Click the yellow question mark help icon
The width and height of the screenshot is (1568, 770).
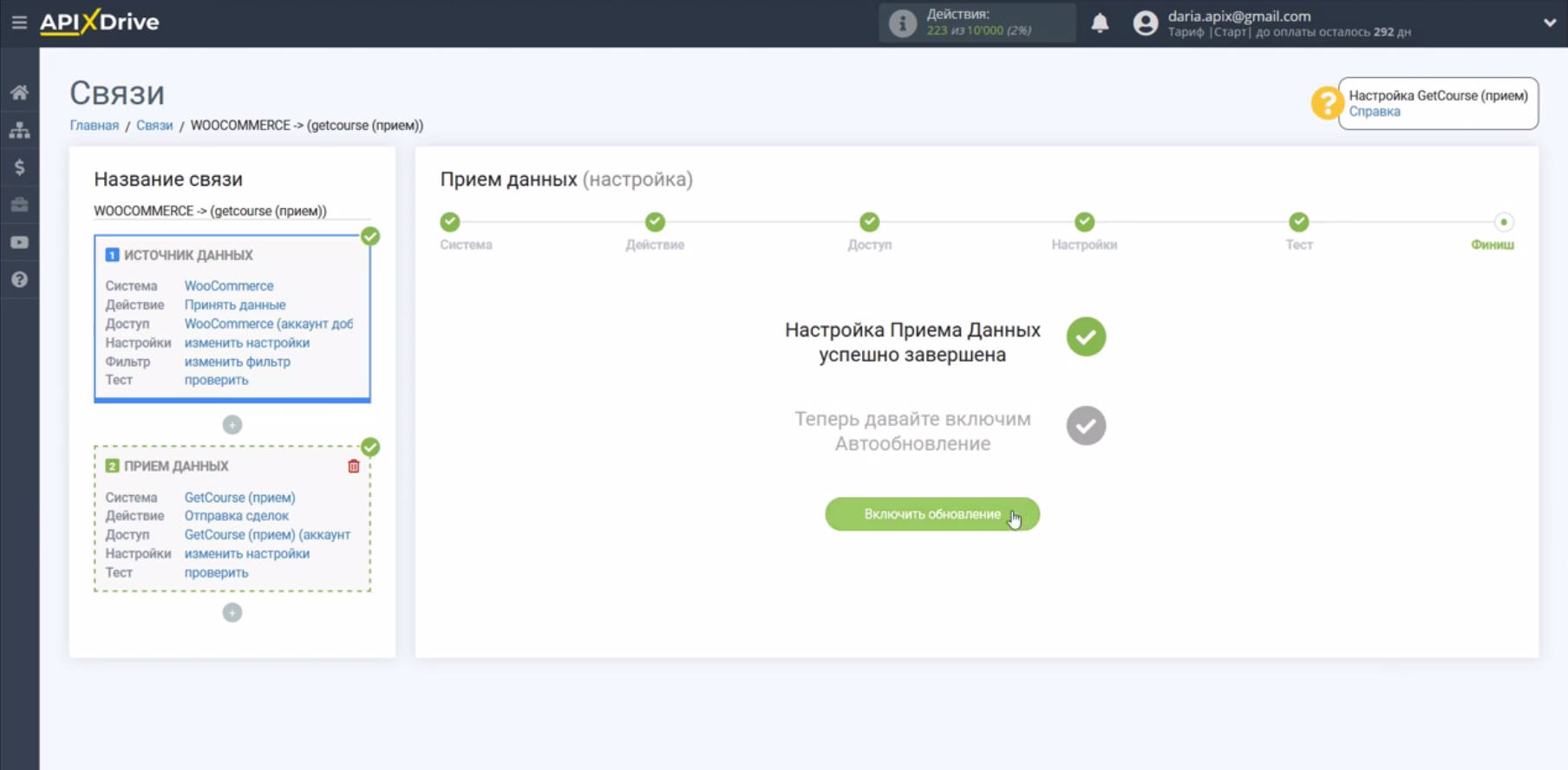point(1326,103)
